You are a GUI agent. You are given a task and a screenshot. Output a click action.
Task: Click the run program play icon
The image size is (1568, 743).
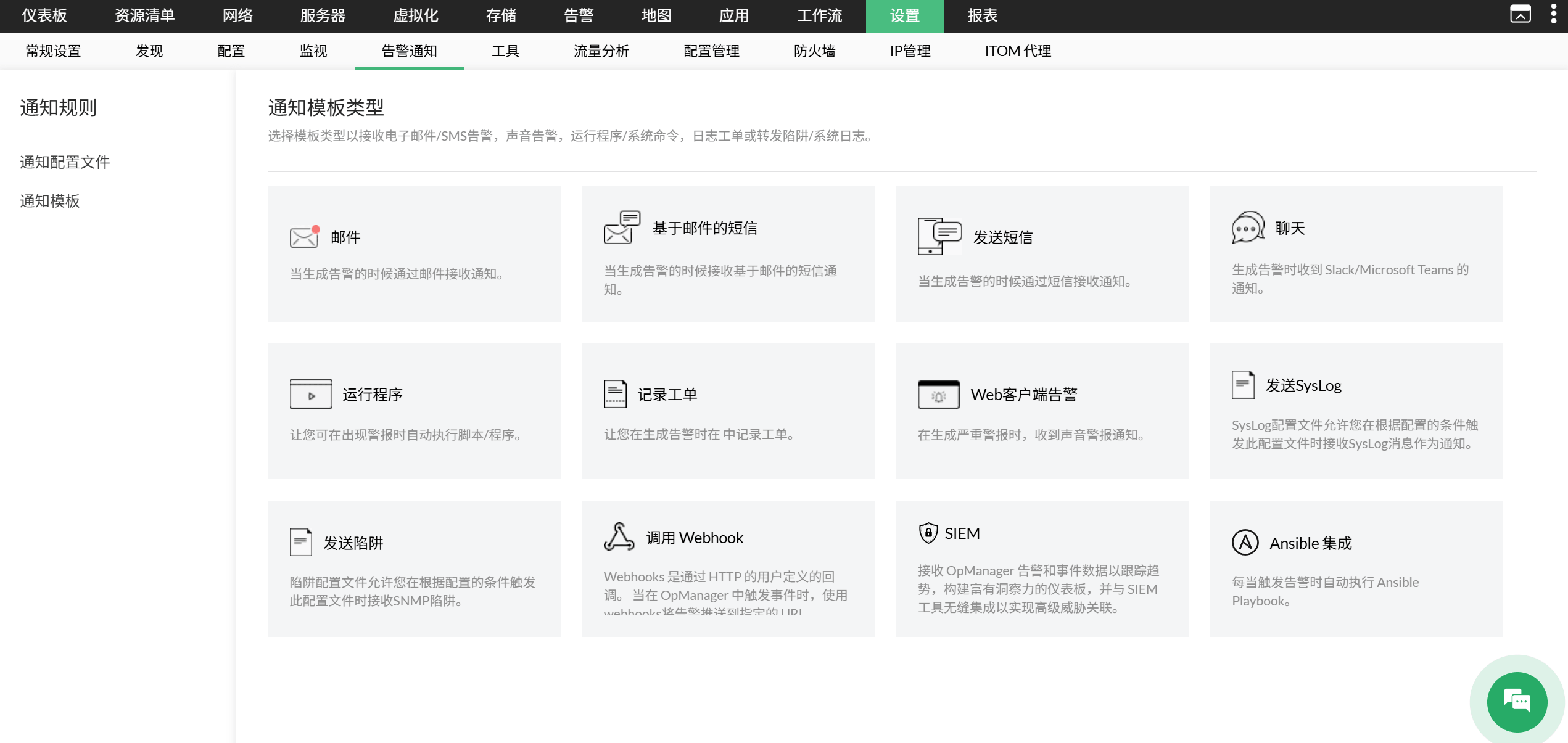[x=311, y=394]
